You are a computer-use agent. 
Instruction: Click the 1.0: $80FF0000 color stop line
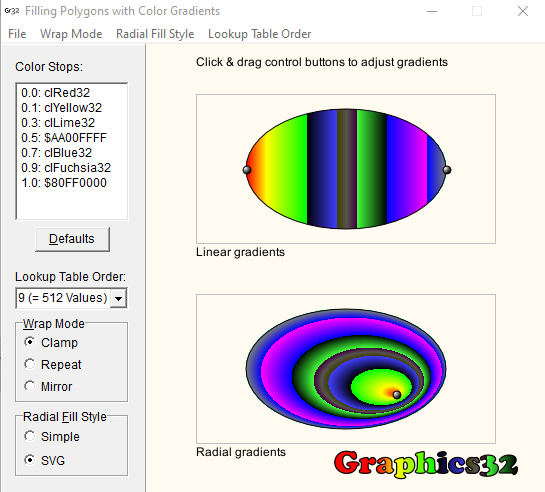[x=72, y=182]
